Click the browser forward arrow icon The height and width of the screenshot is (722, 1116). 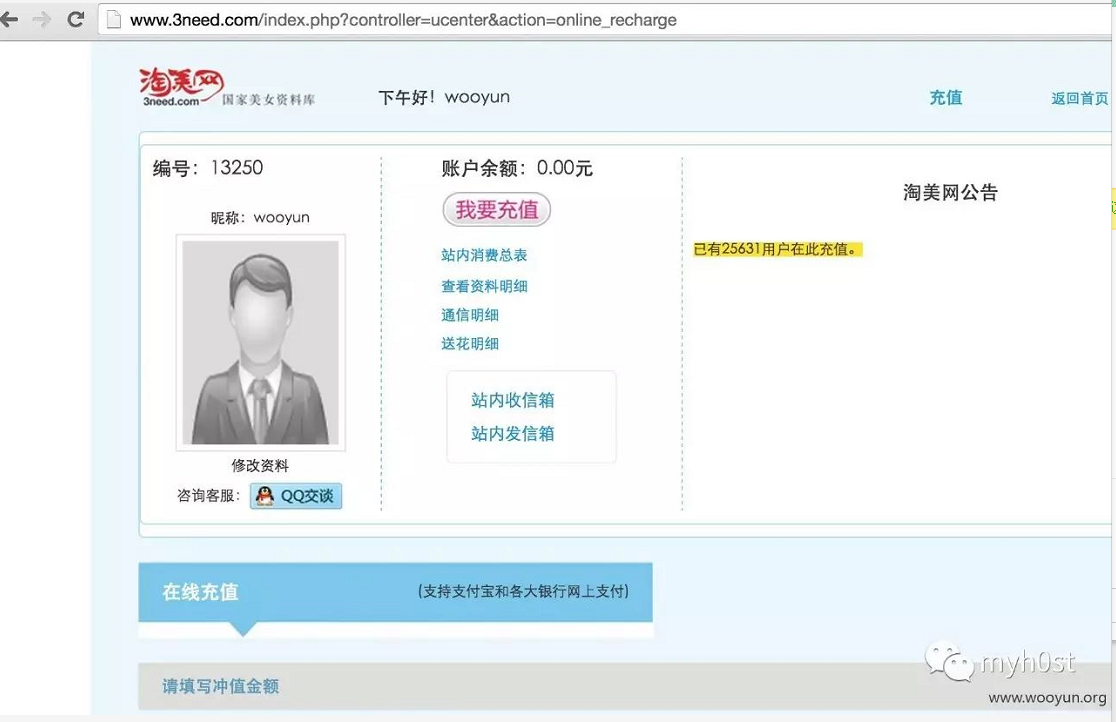coord(42,18)
